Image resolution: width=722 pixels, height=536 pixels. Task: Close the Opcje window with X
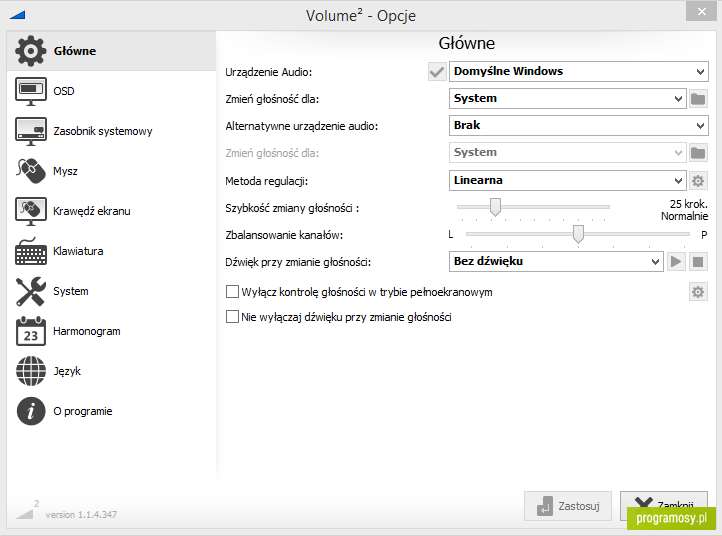701,11
